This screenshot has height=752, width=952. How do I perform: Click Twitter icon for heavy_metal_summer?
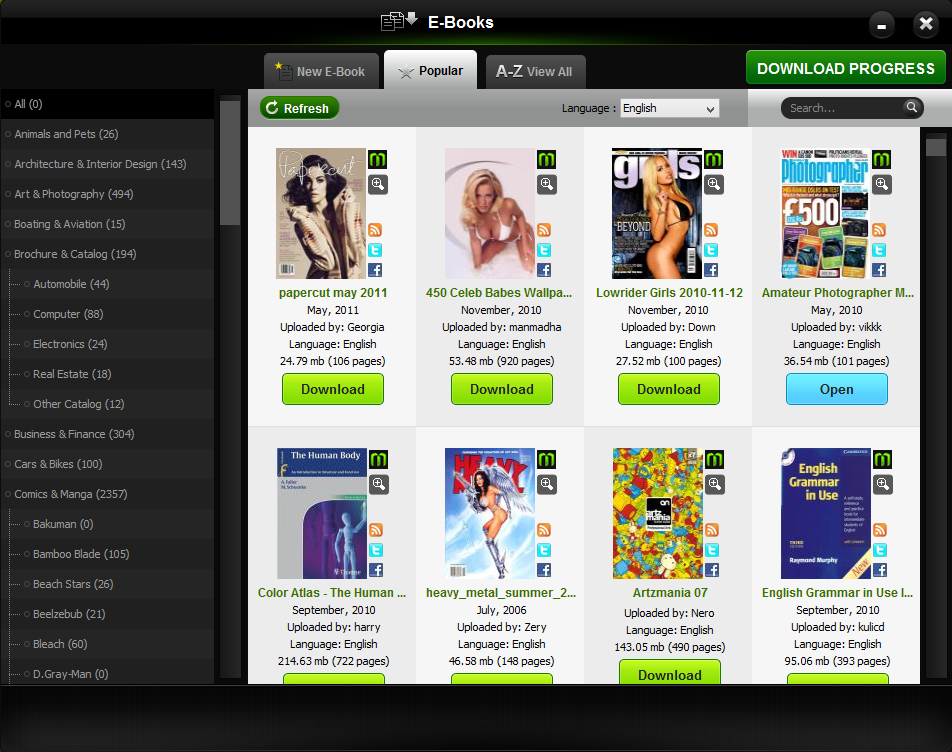click(545, 550)
